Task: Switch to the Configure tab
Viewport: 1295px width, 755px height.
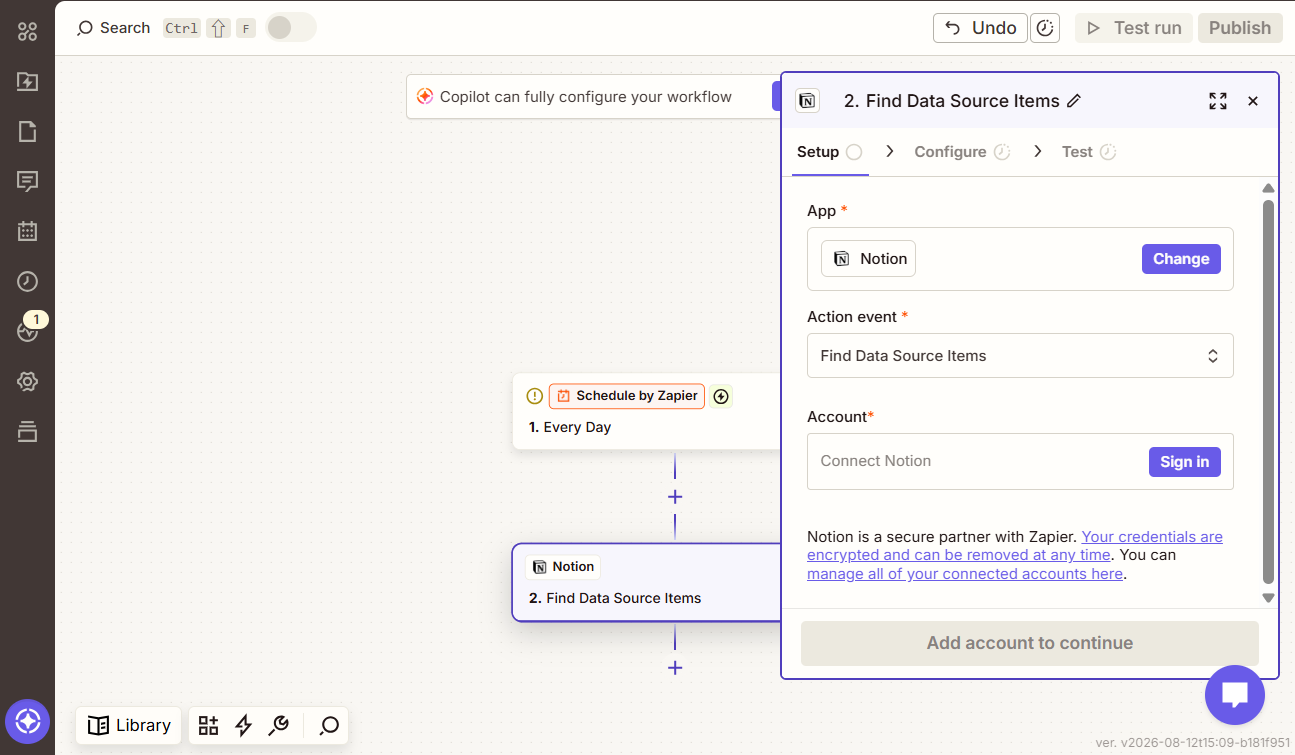Action: click(961, 152)
